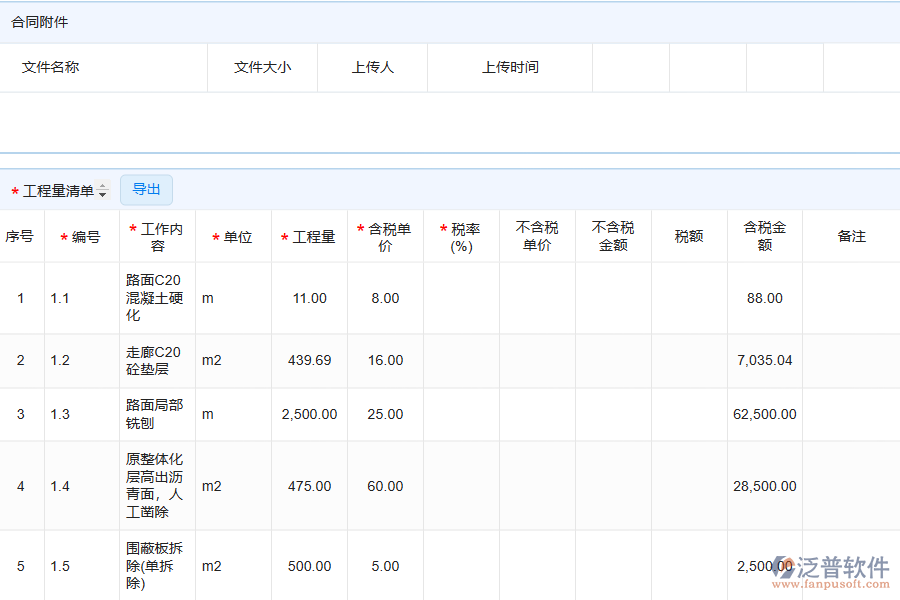This screenshot has height=600, width=900.
Task: Click the 2,500.00 工程量 cell in row 3
Action: point(309,414)
